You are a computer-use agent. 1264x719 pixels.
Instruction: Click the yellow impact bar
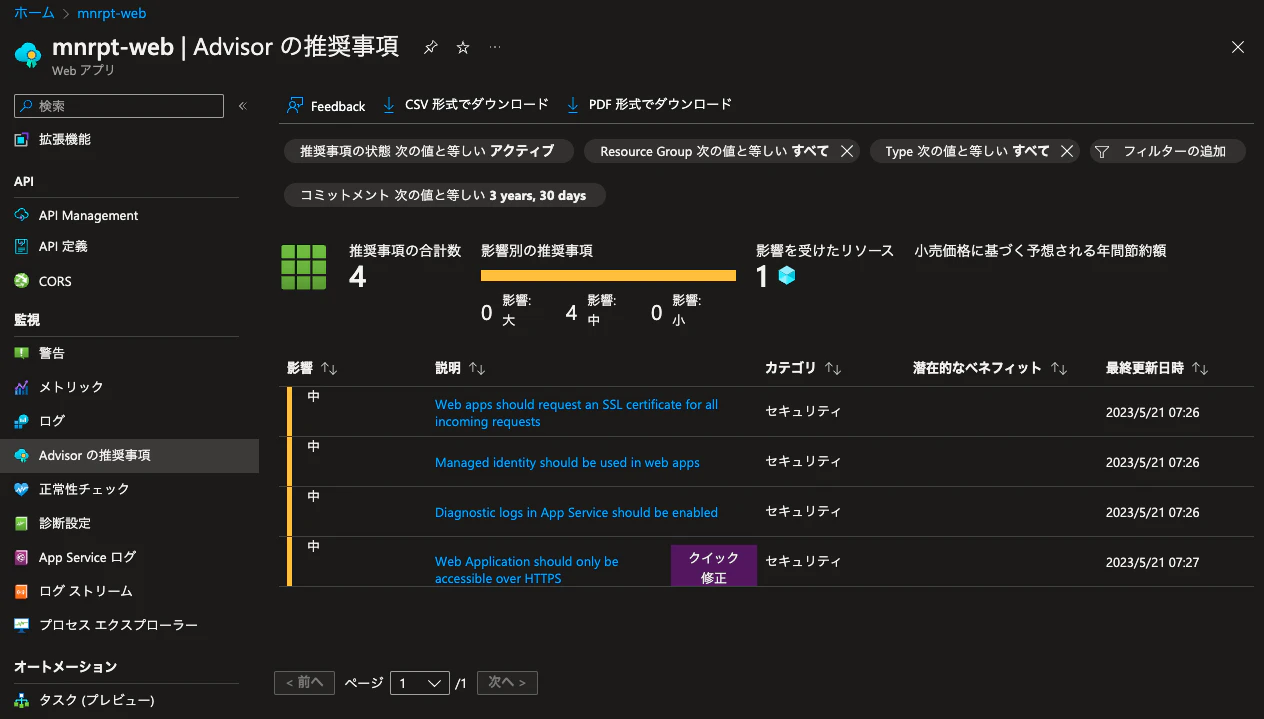[608, 276]
